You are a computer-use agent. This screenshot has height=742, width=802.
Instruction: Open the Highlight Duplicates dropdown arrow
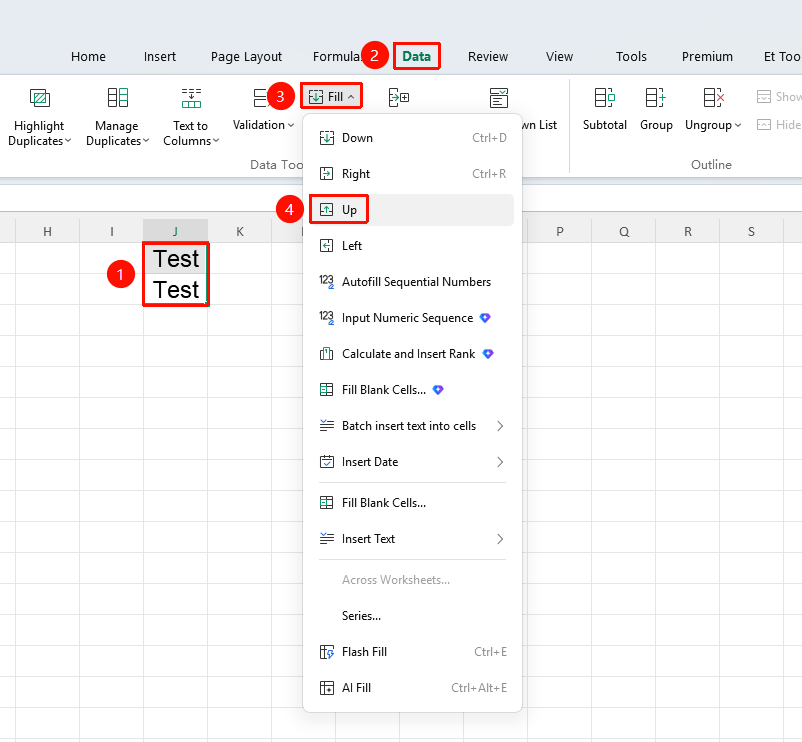(x=68, y=141)
